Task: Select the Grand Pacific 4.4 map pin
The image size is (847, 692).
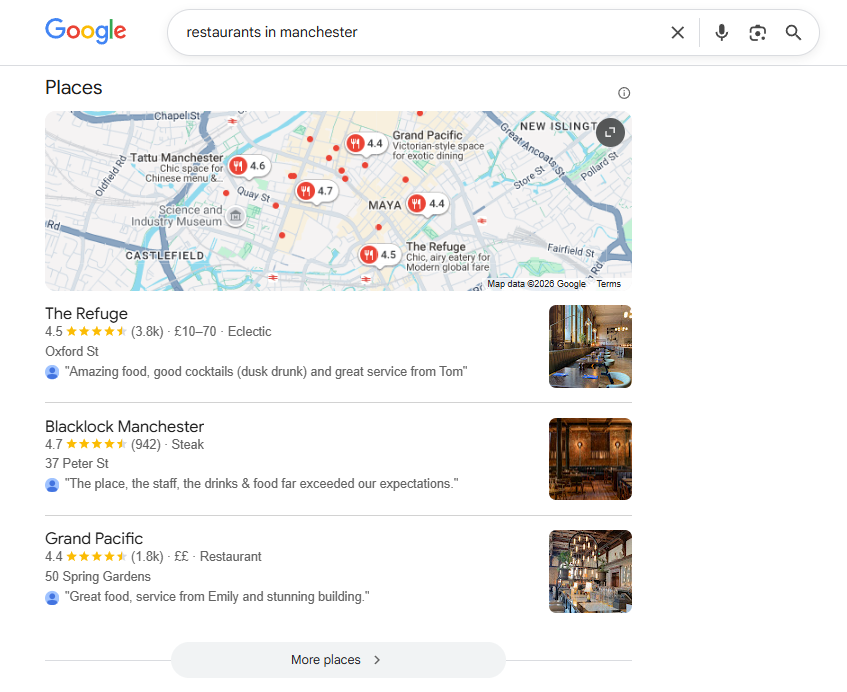Action: click(366, 144)
